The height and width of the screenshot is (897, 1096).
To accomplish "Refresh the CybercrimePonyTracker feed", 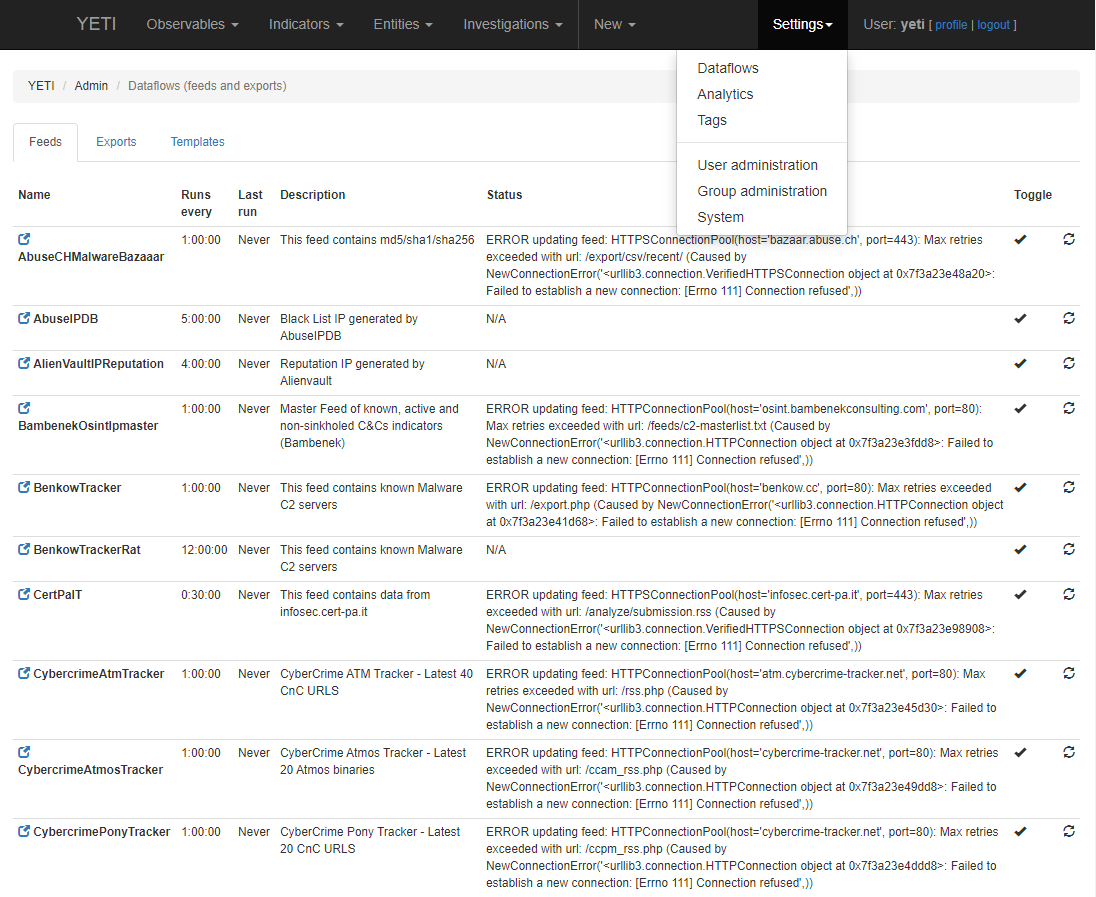I will point(1069,831).
